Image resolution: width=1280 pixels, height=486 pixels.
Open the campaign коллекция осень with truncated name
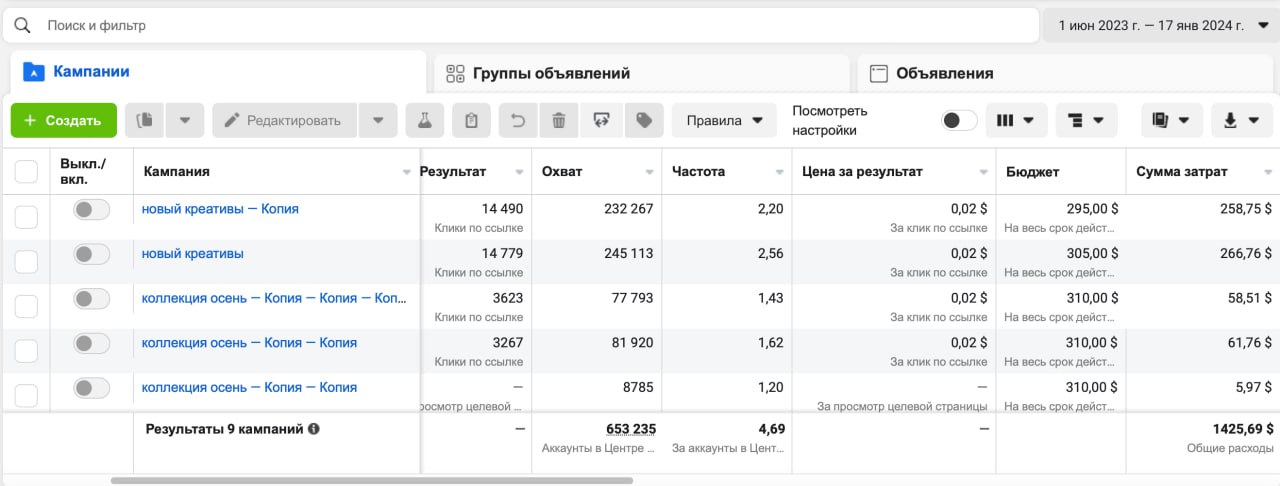274,298
